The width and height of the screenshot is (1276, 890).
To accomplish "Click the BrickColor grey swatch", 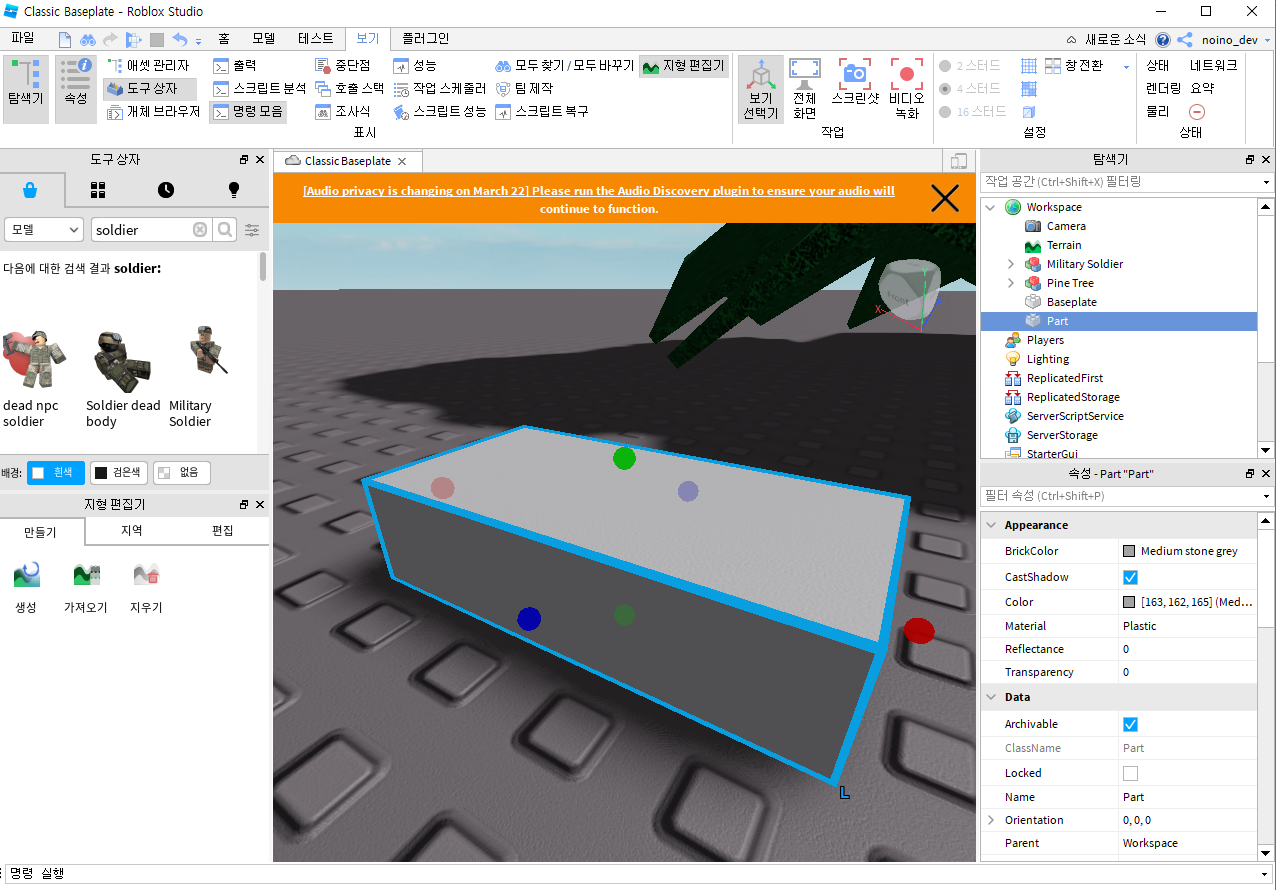I will [x=1129, y=551].
